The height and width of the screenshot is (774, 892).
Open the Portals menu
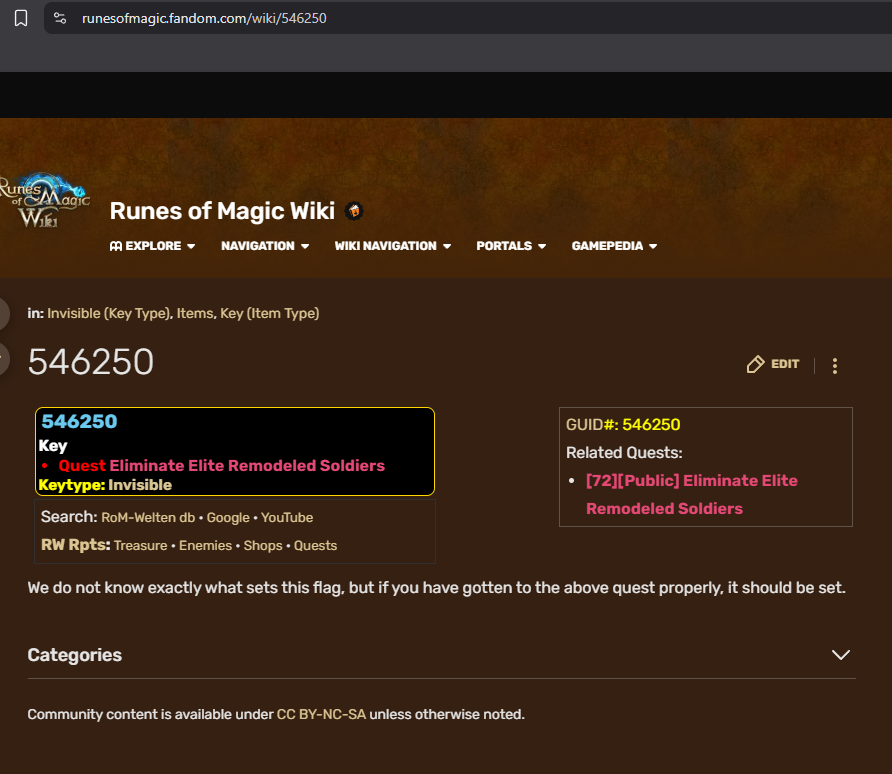pyautogui.click(x=511, y=246)
